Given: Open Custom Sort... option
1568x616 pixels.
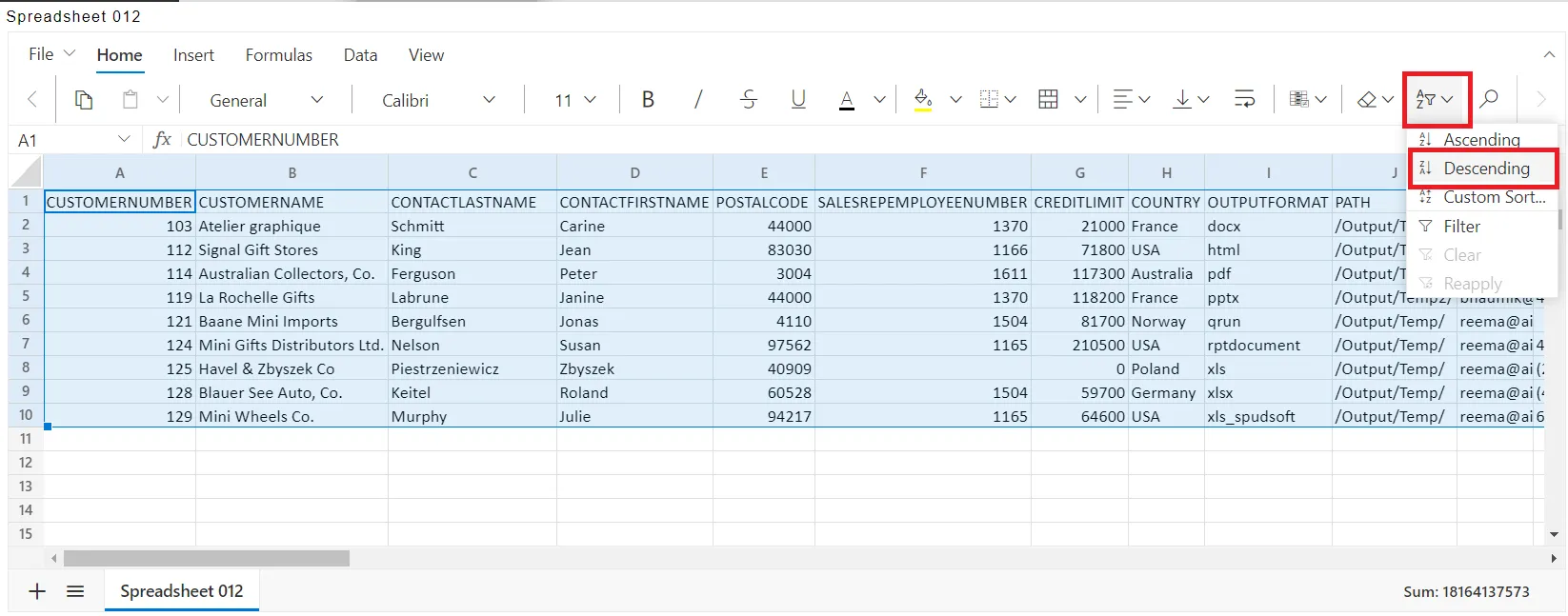Looking at the screenshot, I should pos(1482,197).
